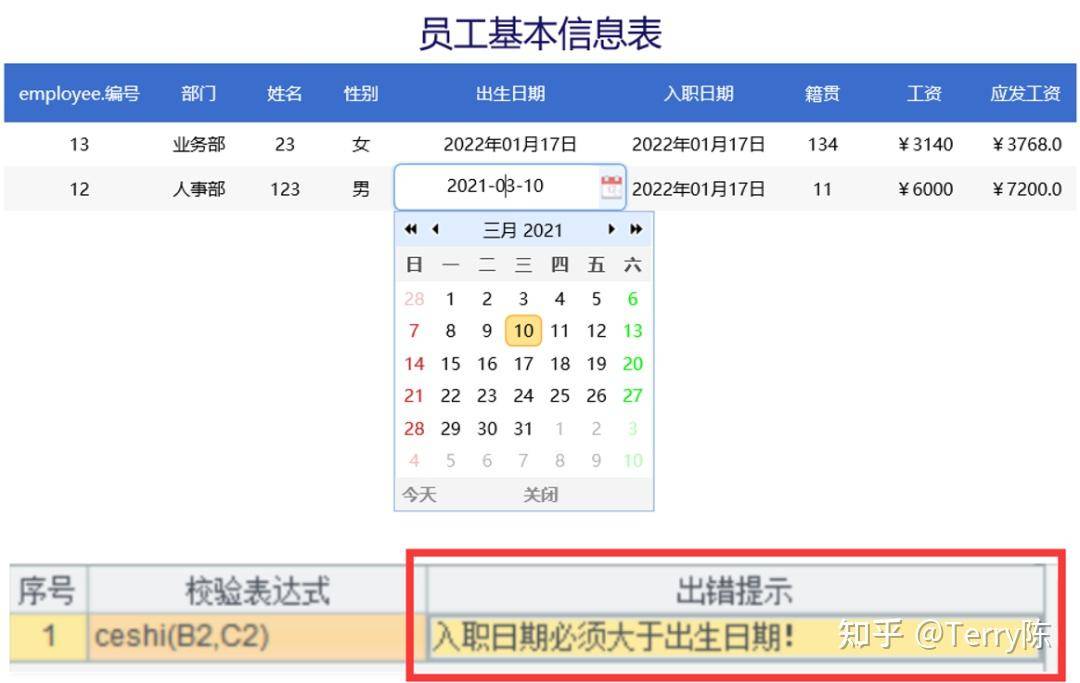Click the 出错提示 column header
The width and height of the screenshot is (1080, 683).
tap(735, 591)
